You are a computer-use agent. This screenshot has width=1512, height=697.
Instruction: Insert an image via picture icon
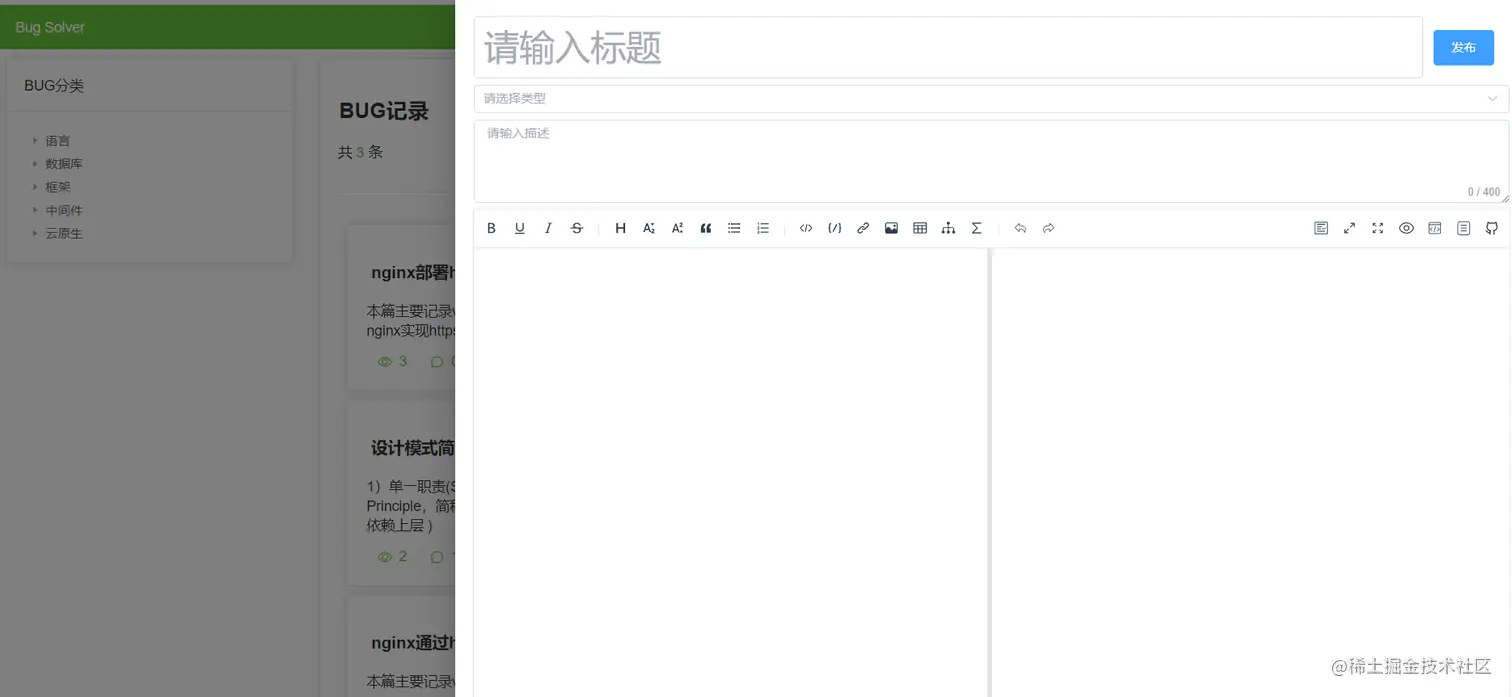coord(891,228)
